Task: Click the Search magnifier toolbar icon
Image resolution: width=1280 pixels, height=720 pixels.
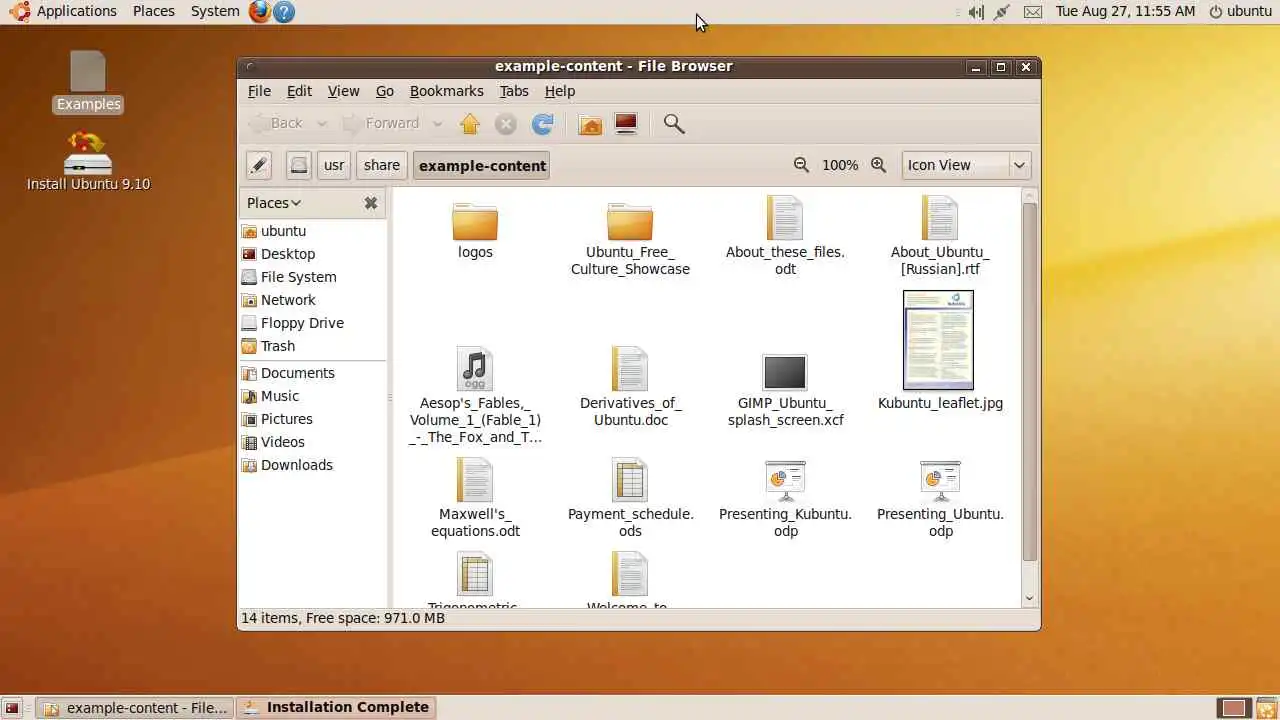Action: point(674,124)
